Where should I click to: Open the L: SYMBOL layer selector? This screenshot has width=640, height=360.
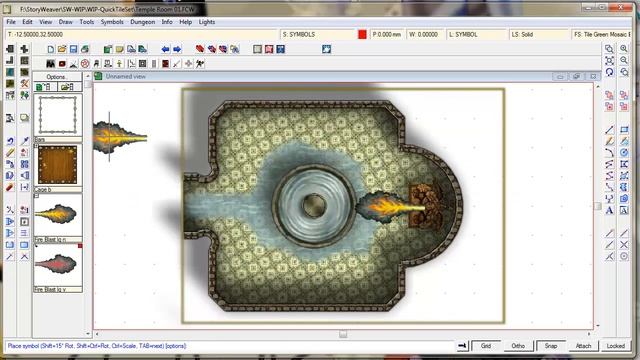tap(477, 35)
